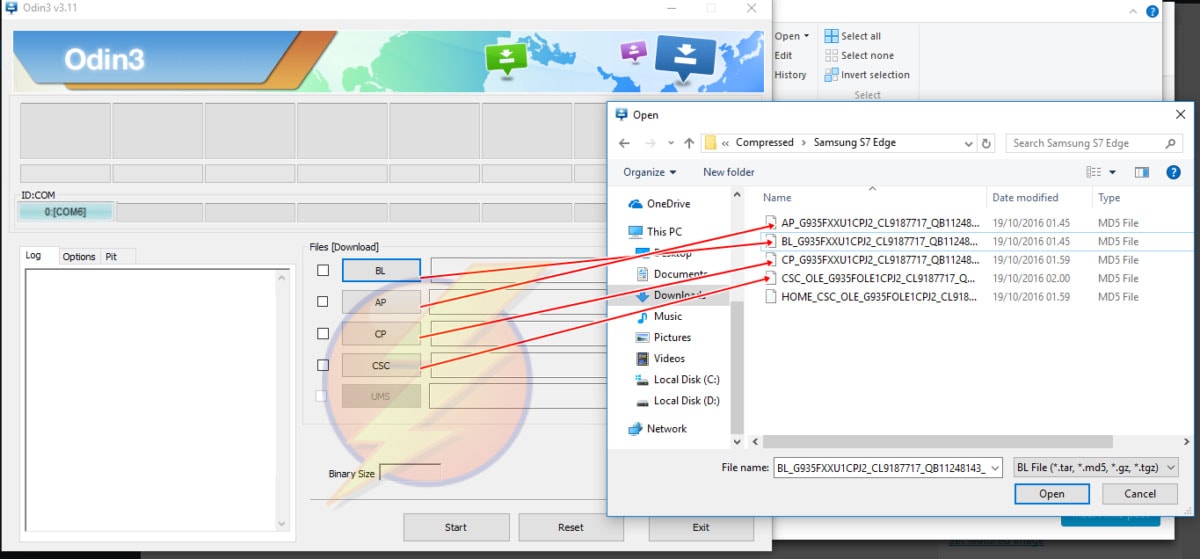Image resolution: width=1200 pixels, height=559 pixels.
Task: Refresh the Samsung S7 Edge folder
Action: point(987,143)
